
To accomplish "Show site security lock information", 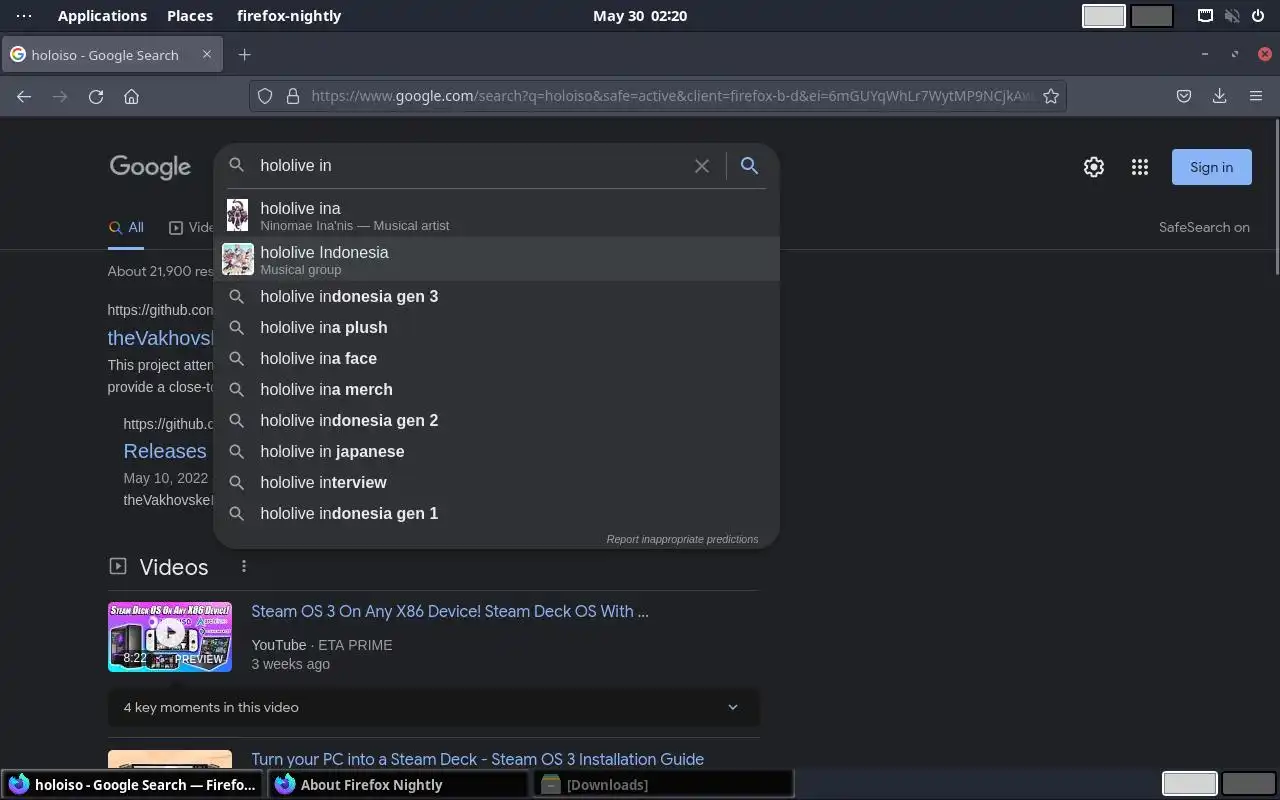I will click(x=293, y=96).
